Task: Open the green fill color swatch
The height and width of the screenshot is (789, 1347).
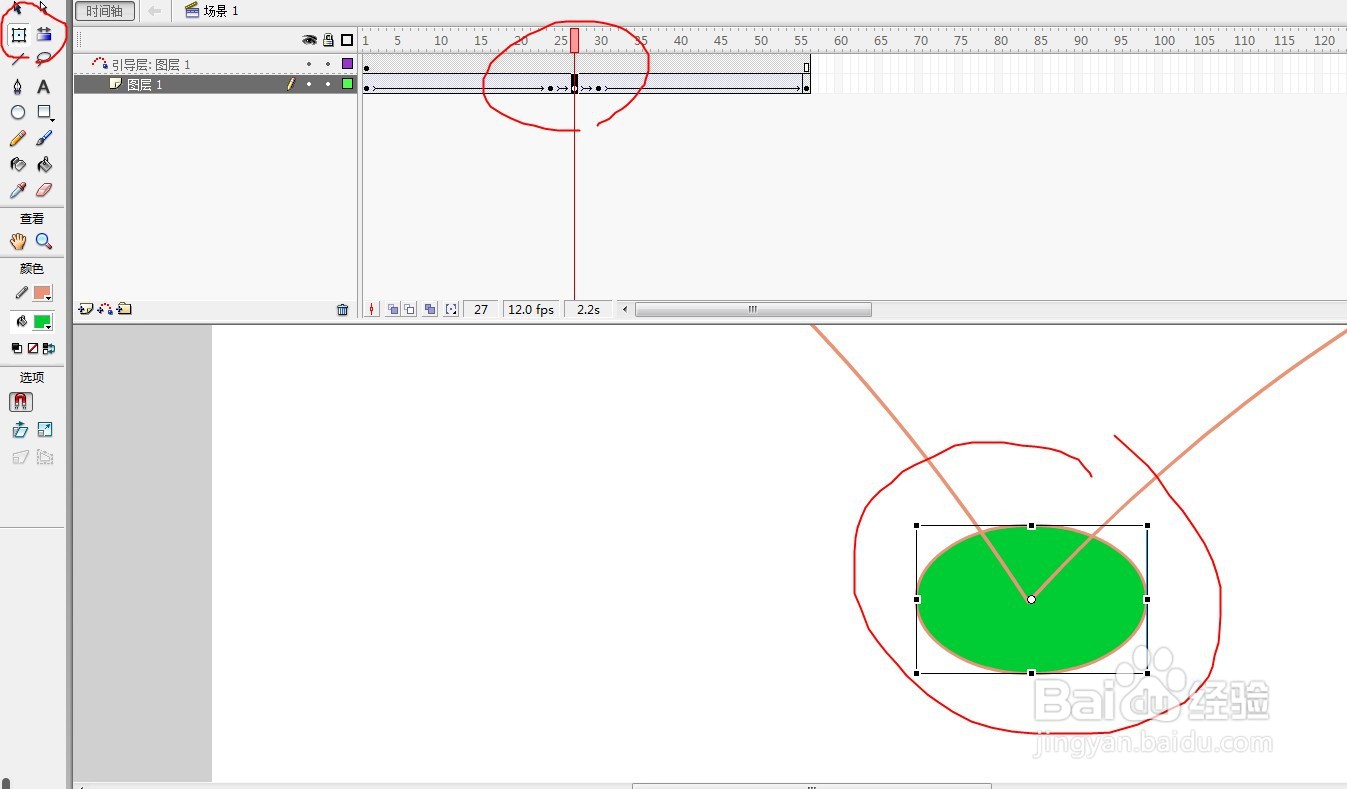Action: click(x=42, y=322)
